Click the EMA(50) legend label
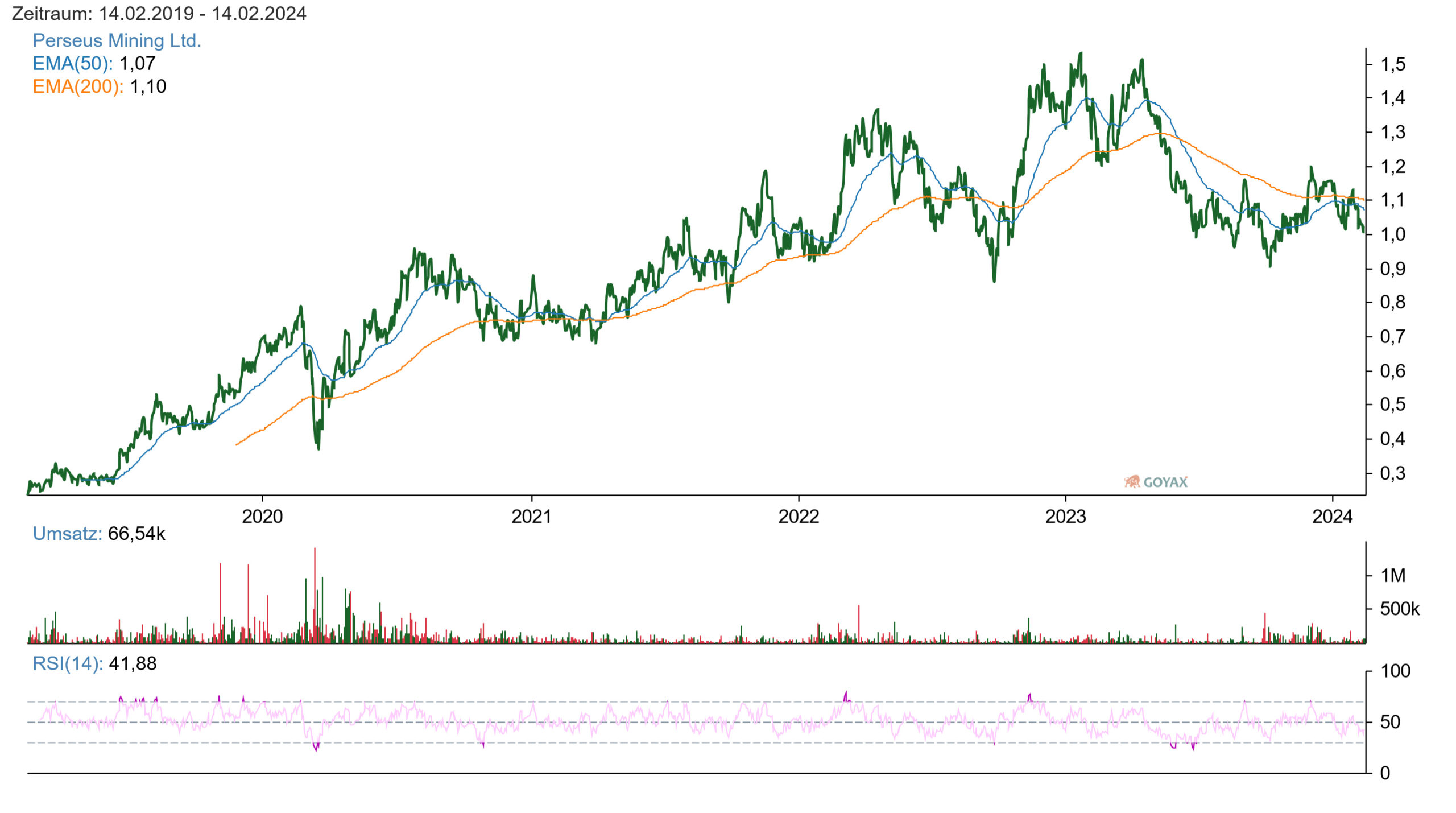Viewport: 1456px width, 813px height. pyautogui.click(x=73, y=63)
